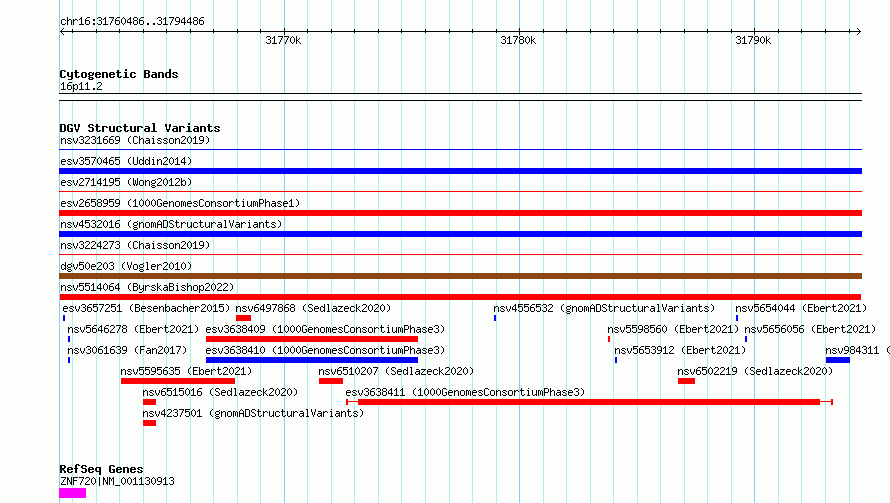
Task: Click the brown dgv50e203 (Vogler2010) bar
Action: click(x=460, y=276)
